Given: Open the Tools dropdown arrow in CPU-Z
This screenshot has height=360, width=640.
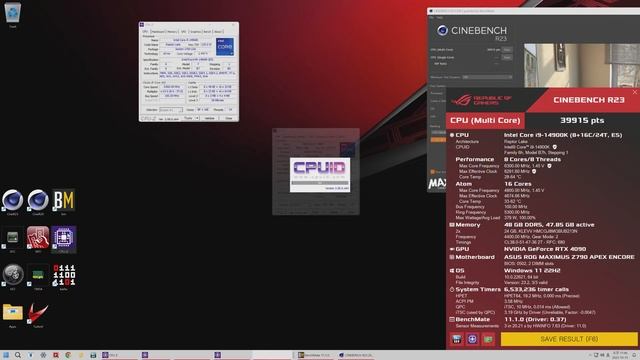Looking at the screenshot, I should click(x=197, y=118).
